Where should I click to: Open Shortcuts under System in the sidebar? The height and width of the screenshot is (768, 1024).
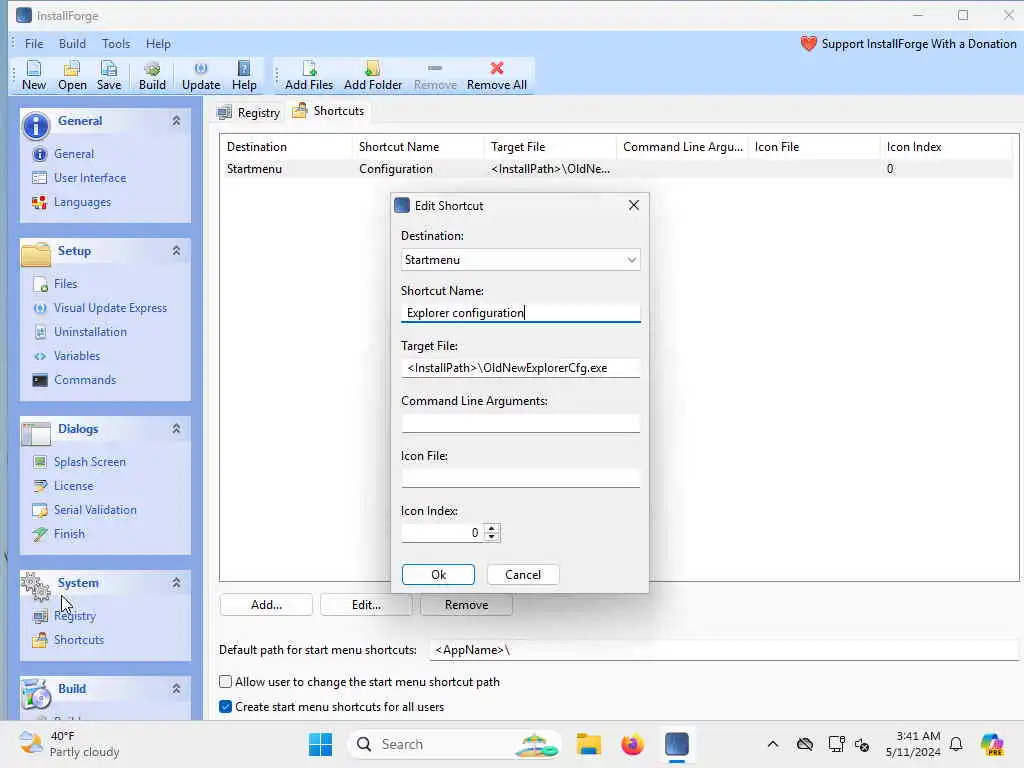tap(78, 640)
